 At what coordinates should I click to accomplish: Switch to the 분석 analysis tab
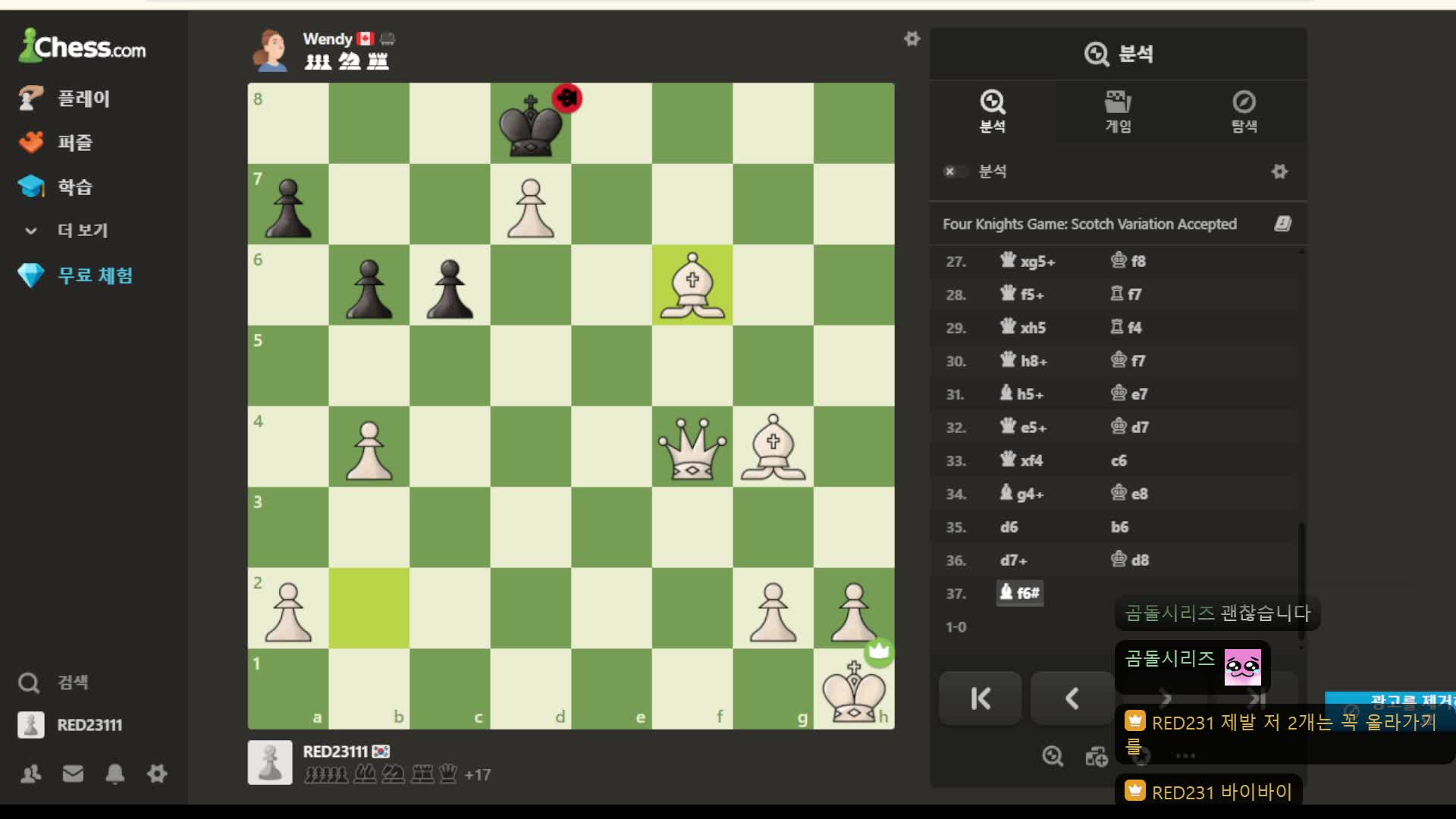[992, 111]
